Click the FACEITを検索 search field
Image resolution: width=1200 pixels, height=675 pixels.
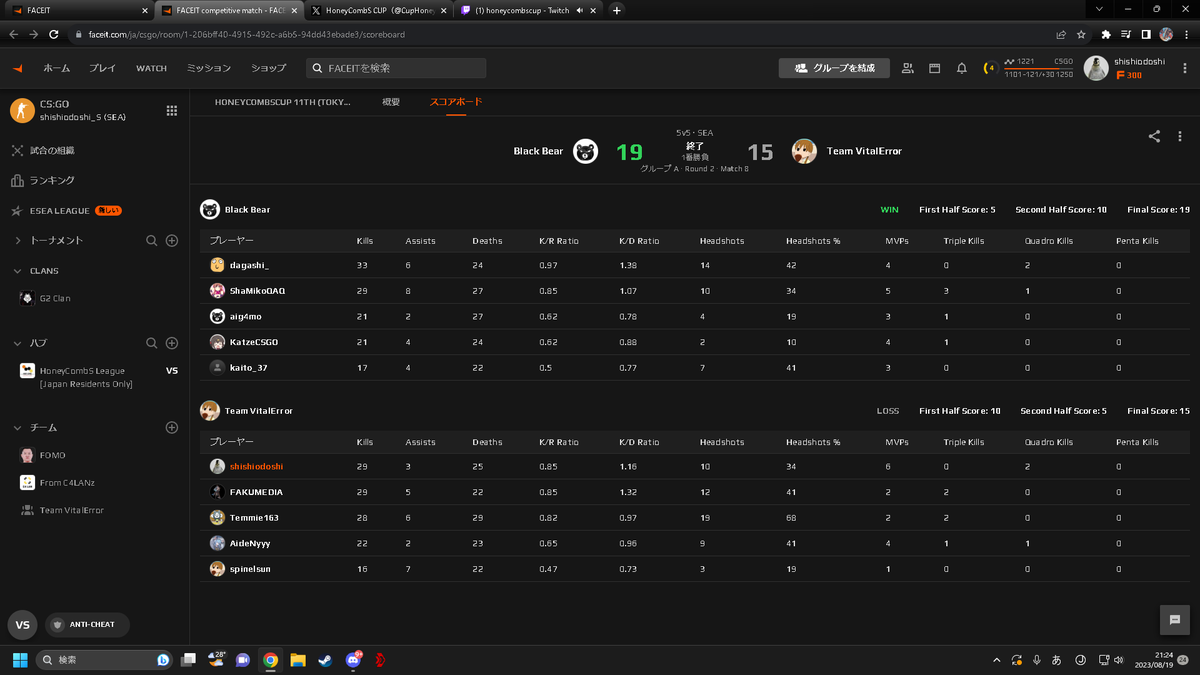395,68
